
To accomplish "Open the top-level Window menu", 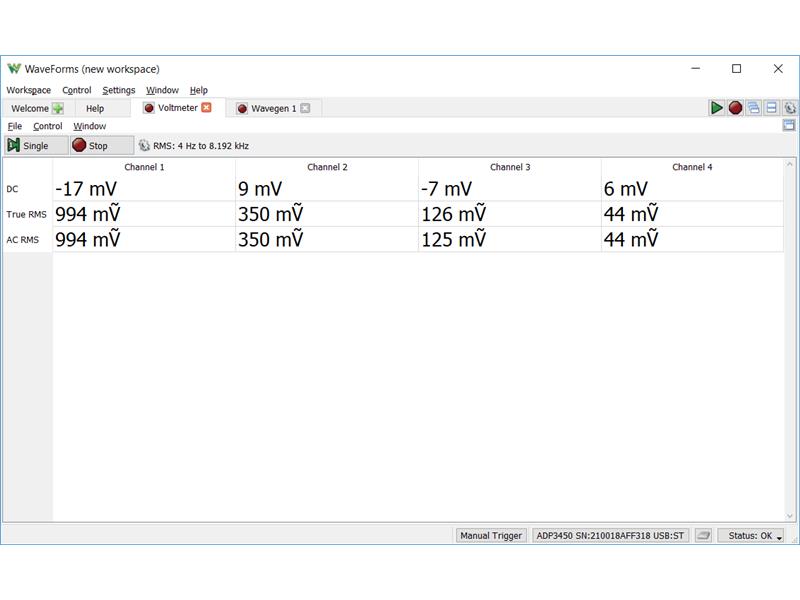I will click(x=162, y=90).
